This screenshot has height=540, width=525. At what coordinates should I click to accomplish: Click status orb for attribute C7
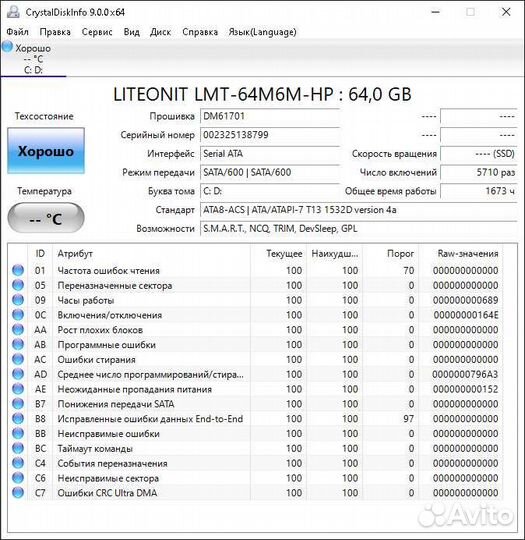[x=18, y=493]
